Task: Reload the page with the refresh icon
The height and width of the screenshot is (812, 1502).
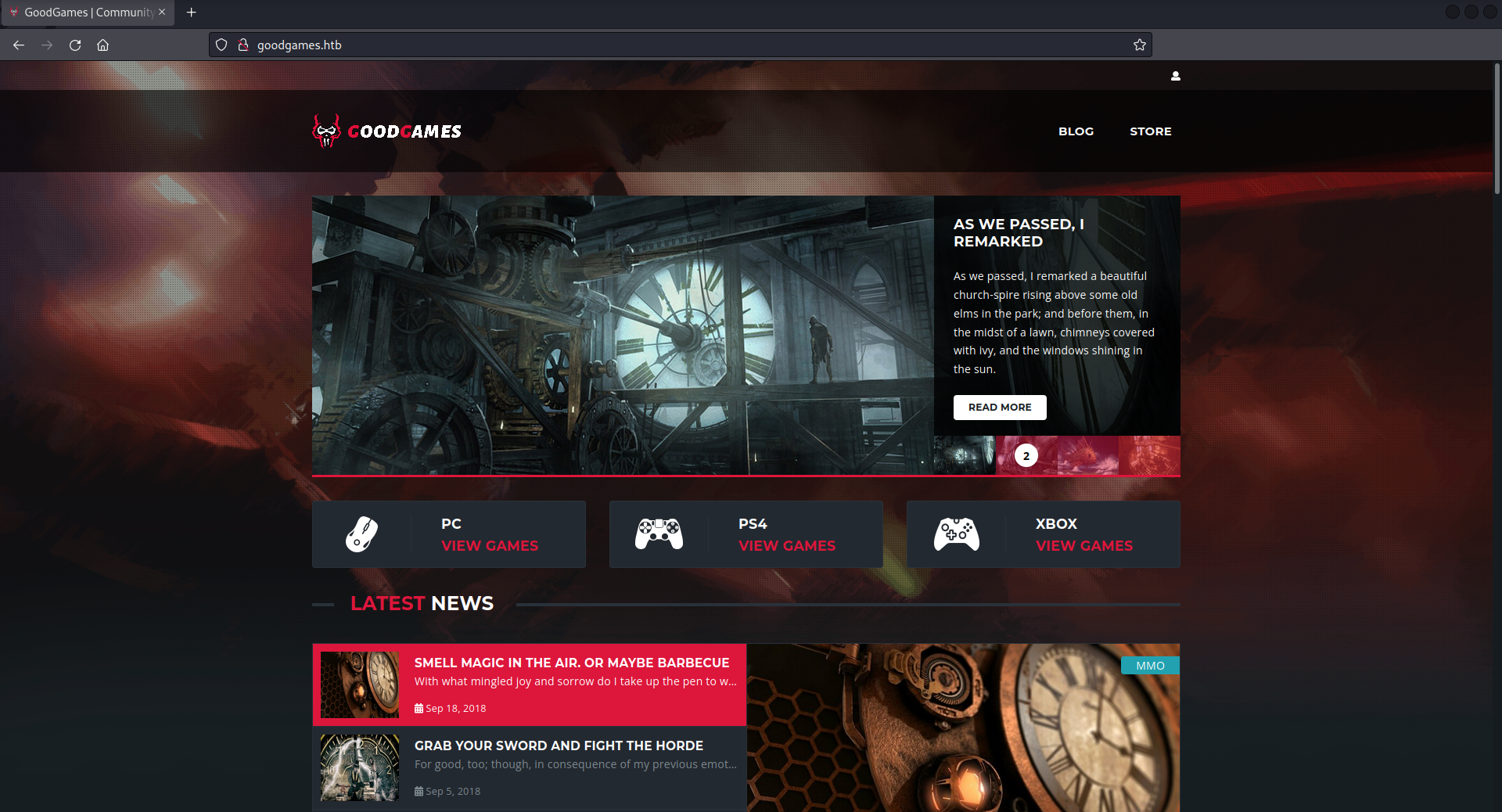Action: 75,45
